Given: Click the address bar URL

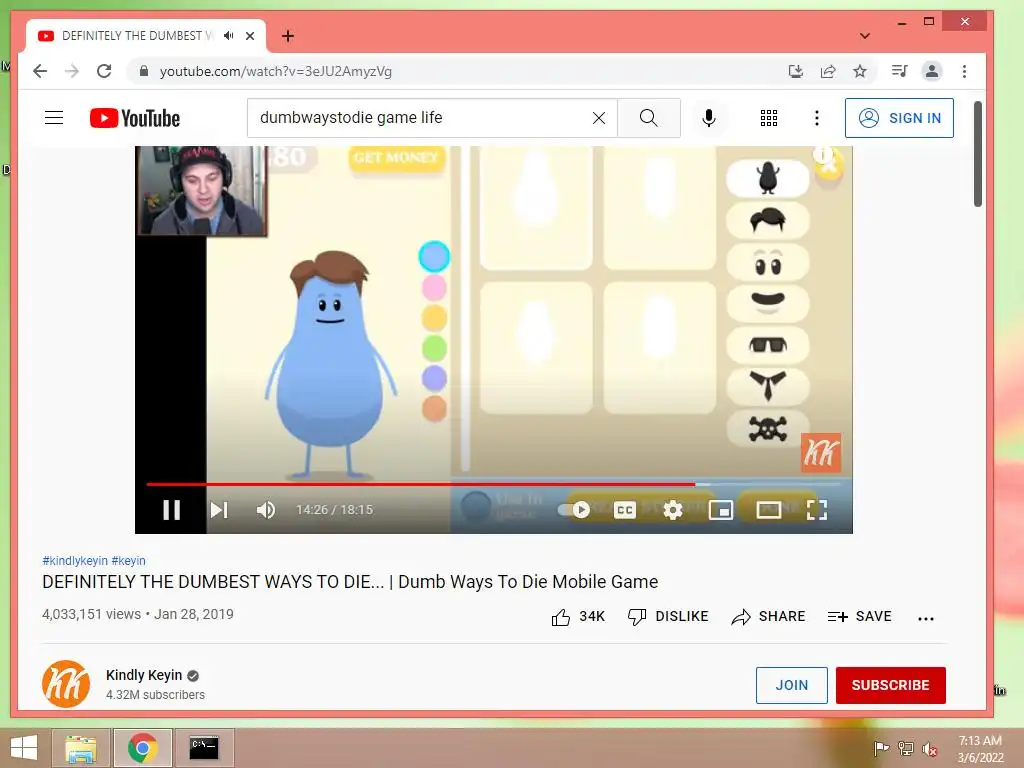Looking at the screenshot, I should click(x=276, y=71).
